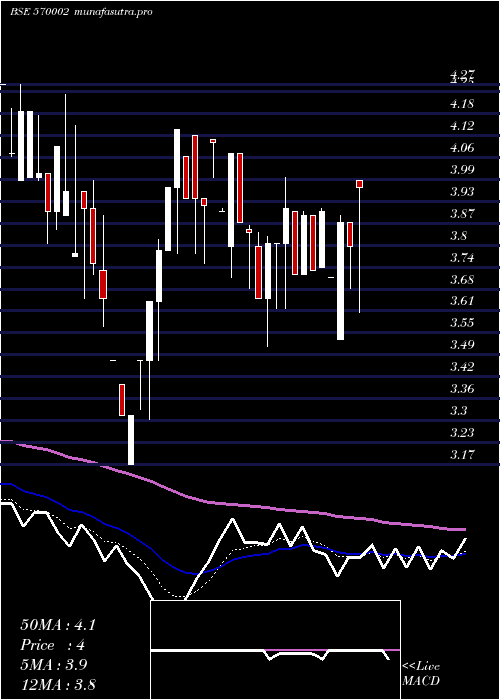Select the 3.93 price axis label
The height and width of the screenshot is (700, 500).
[x=462, y=192]
